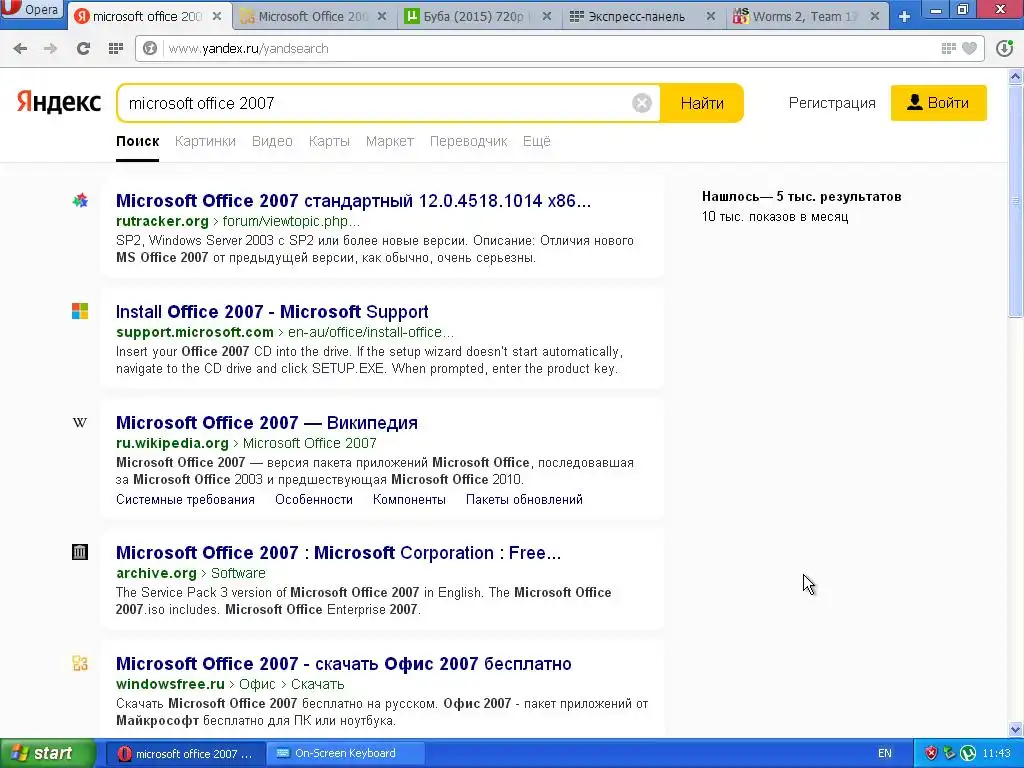Screen dimensions: 1024x768
Task: Click the rutracker.org green URL
Action: tap(162, 221)
